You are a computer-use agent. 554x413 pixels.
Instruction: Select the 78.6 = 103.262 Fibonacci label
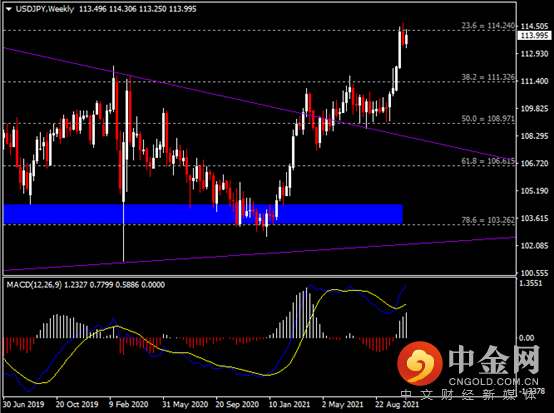pyautogui.click(x=488, y=220)
